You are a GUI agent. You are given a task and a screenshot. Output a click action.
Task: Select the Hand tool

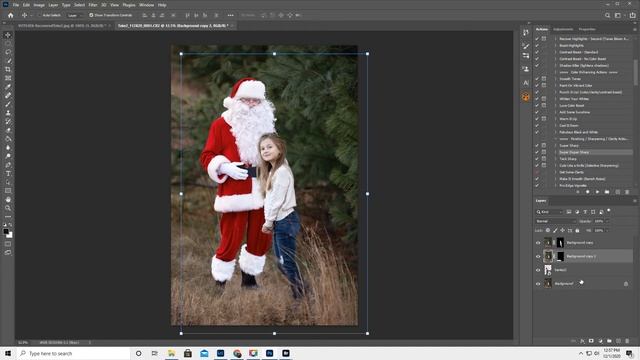pyautogui.click(x=8, y=200)
